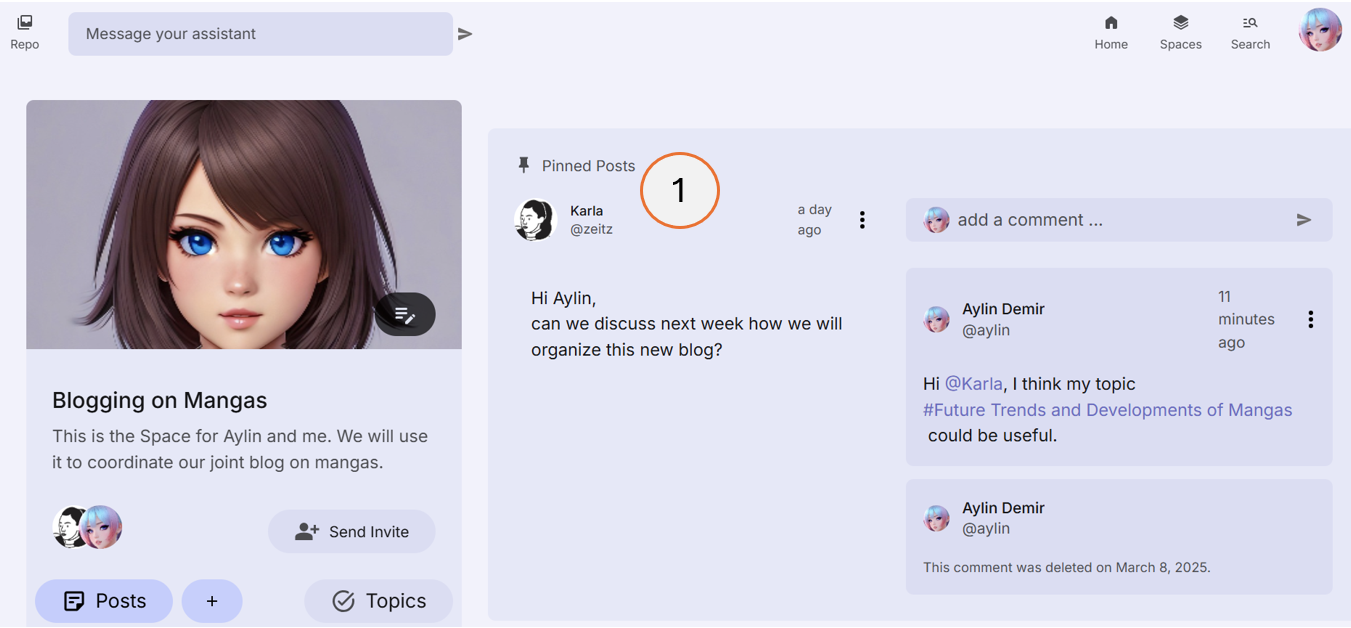Create a new item with the plus button
Screen dimensions: 1351x628
click(x=212, y=601)
